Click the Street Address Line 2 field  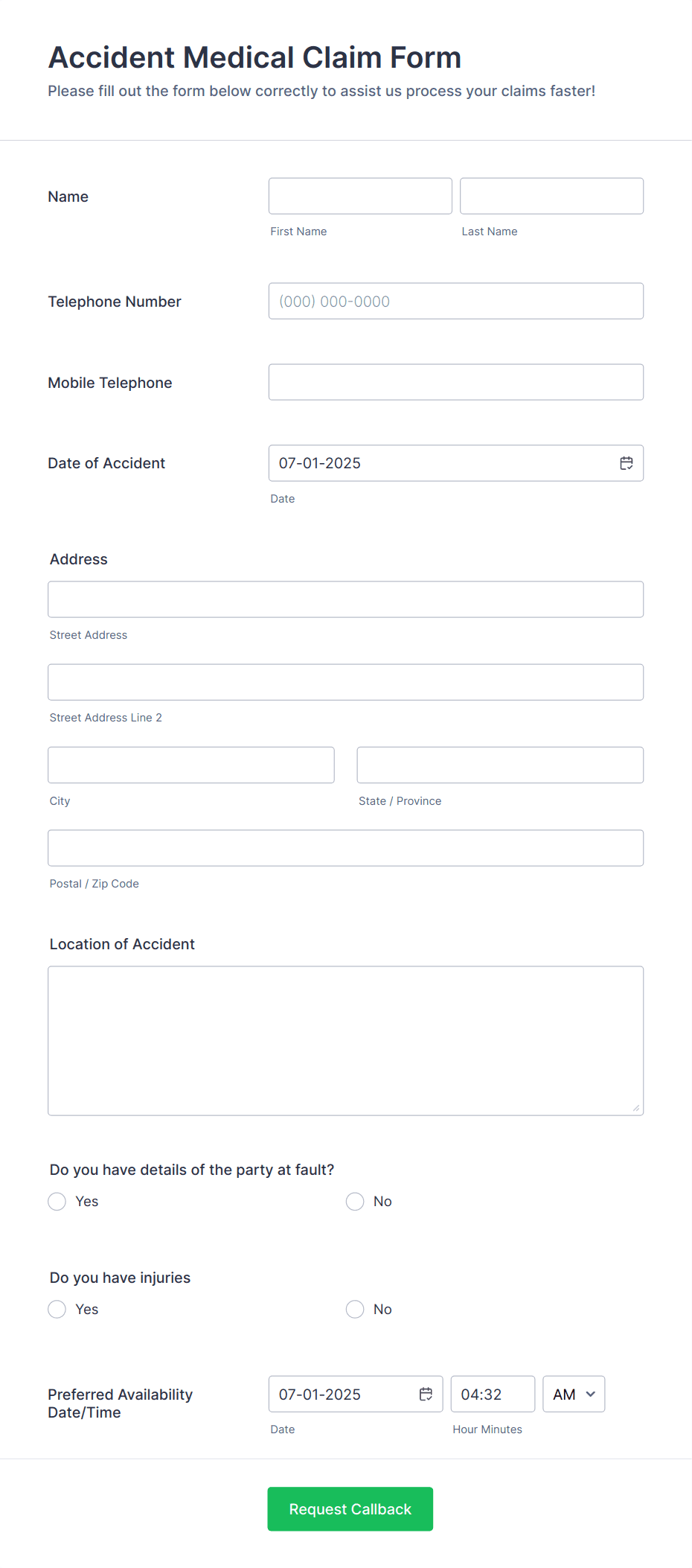(x=345, y=681)
